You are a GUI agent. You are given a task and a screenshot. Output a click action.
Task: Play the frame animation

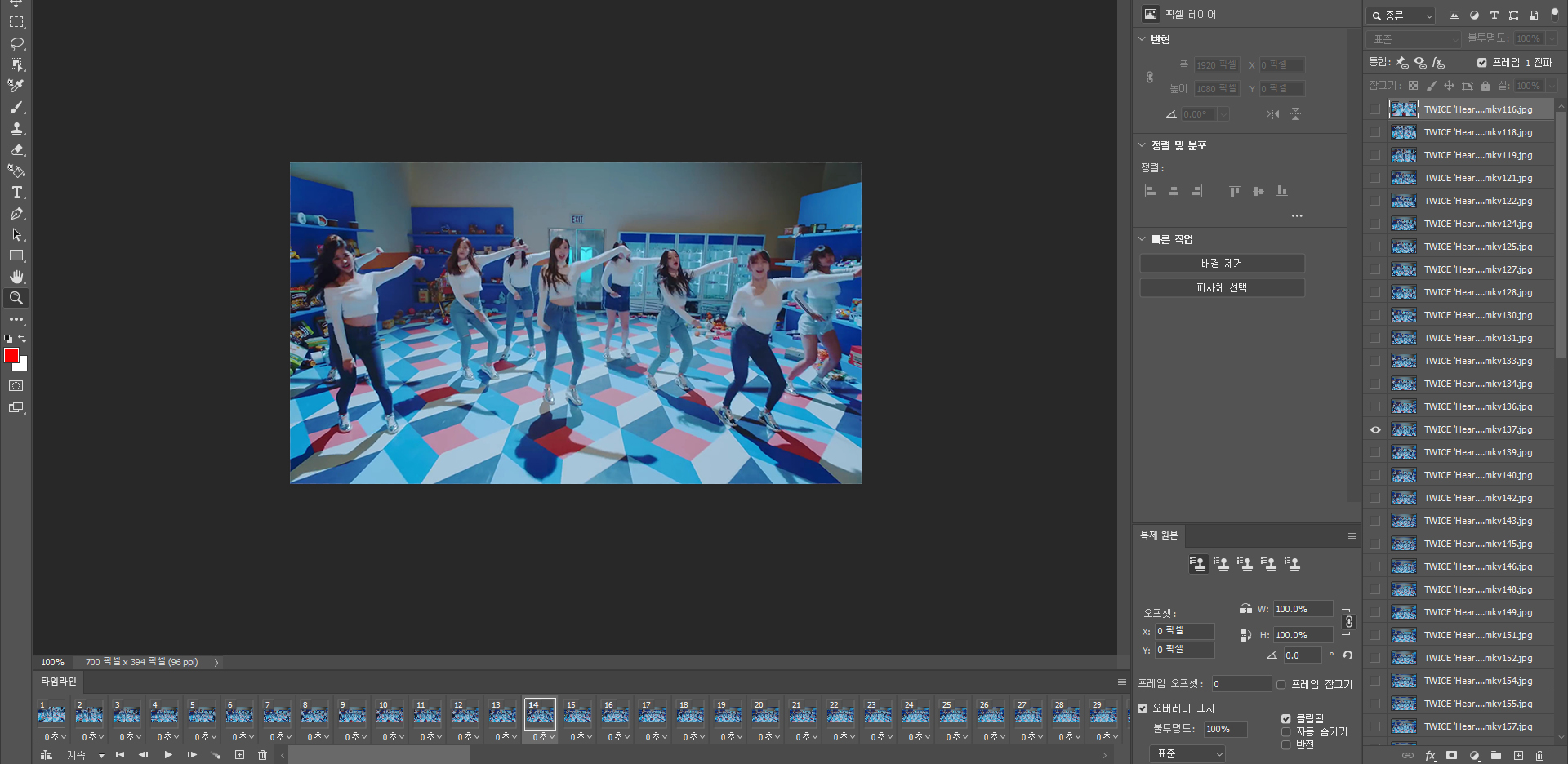click(168, 755)
